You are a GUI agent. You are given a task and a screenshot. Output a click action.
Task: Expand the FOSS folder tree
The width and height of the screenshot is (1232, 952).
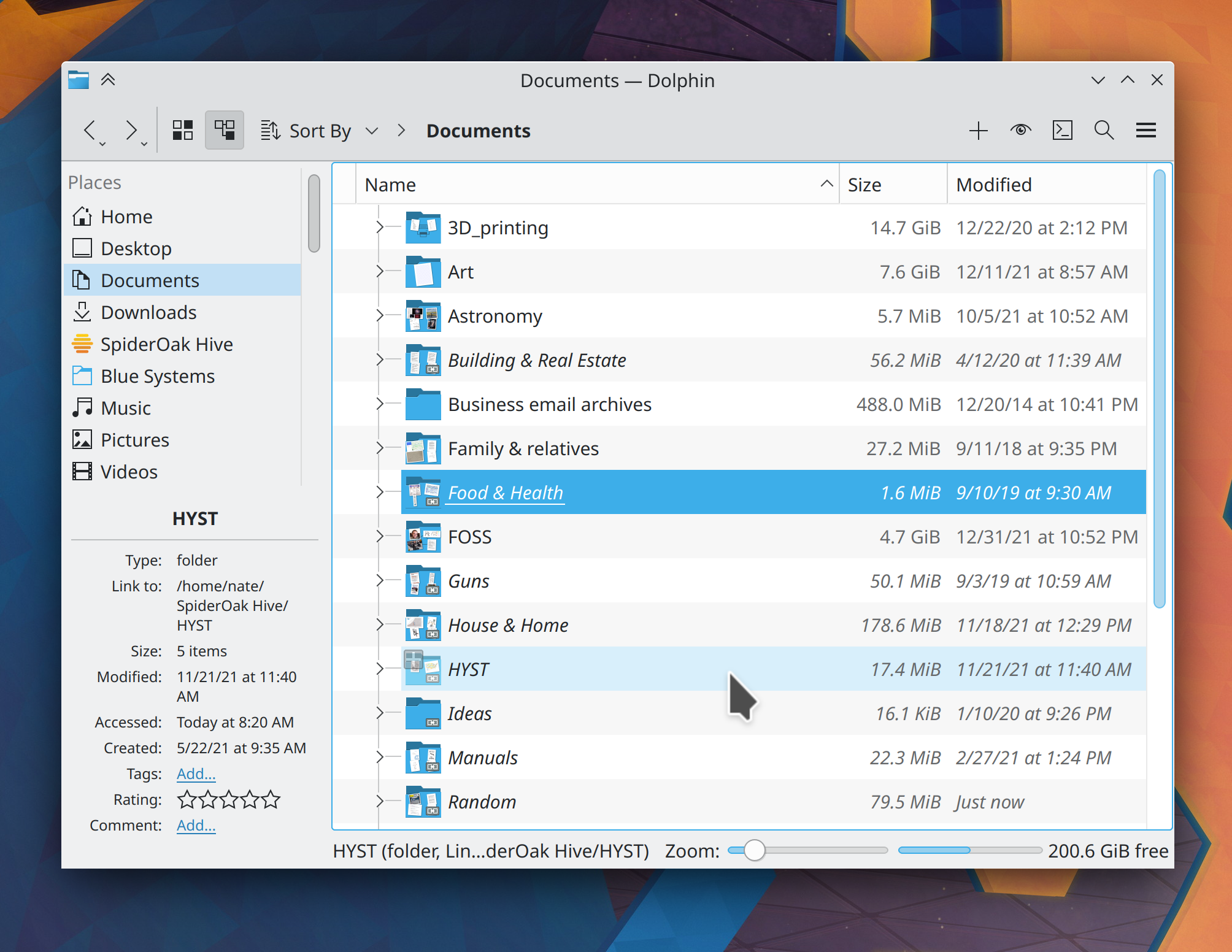coord(379,537)
